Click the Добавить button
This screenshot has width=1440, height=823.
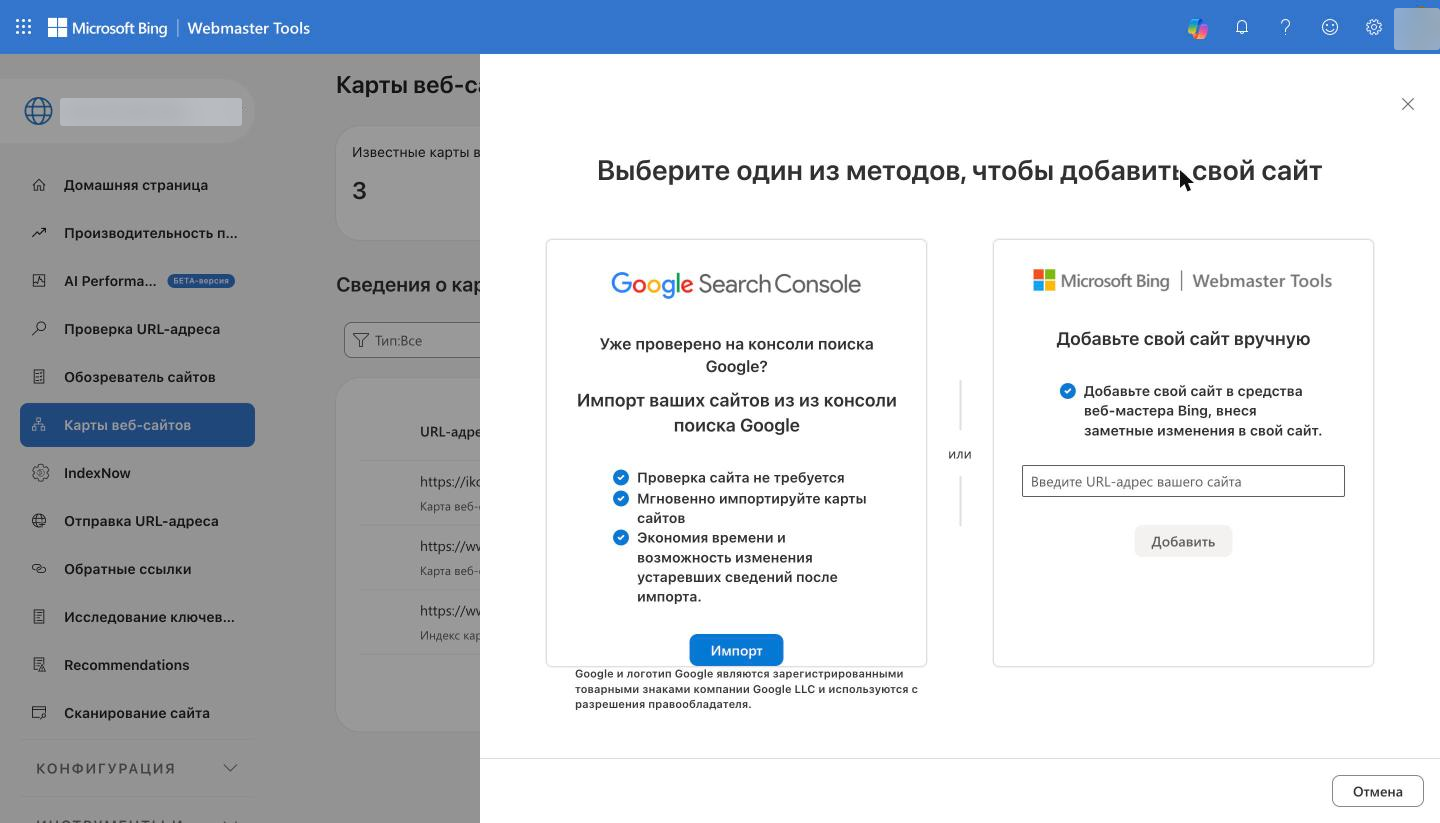pos(1183,541)
